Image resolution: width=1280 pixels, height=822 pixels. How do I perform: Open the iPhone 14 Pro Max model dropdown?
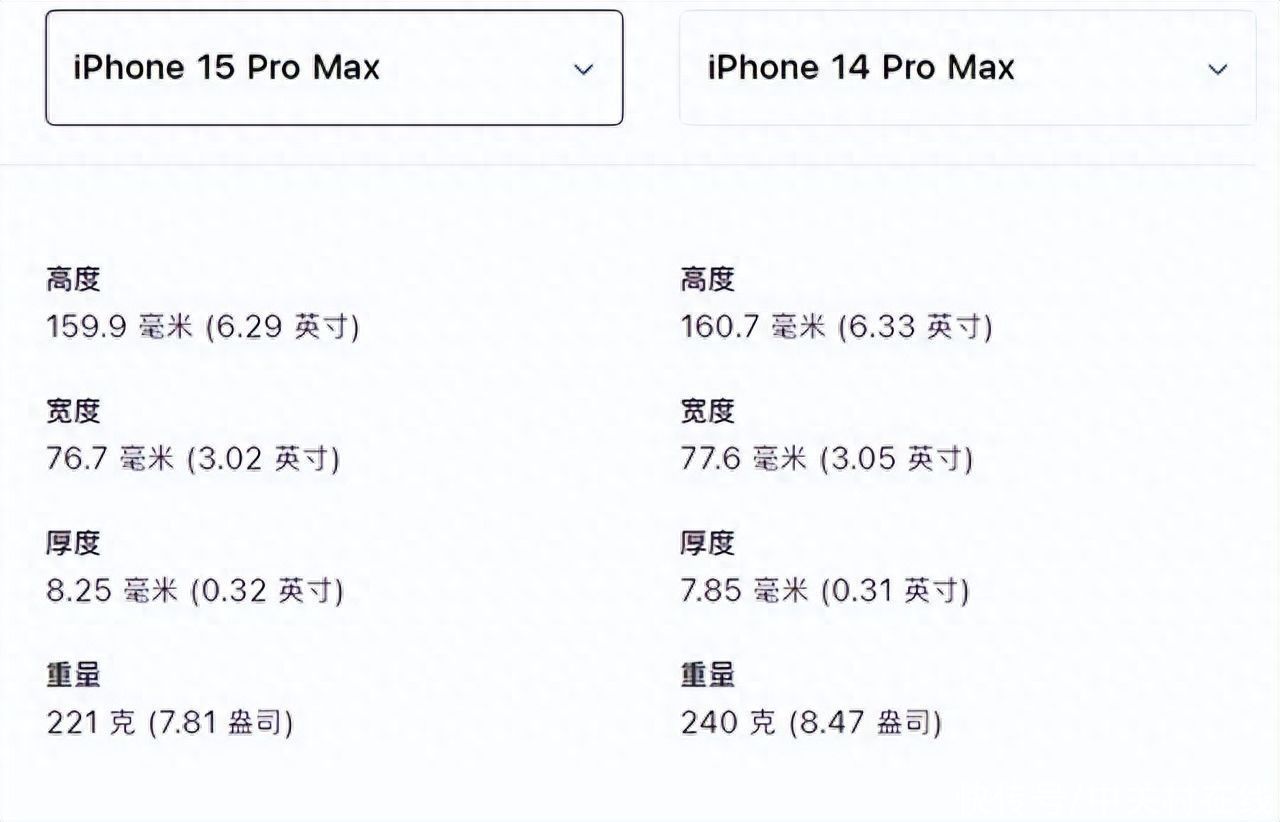[x=967, y=68]
